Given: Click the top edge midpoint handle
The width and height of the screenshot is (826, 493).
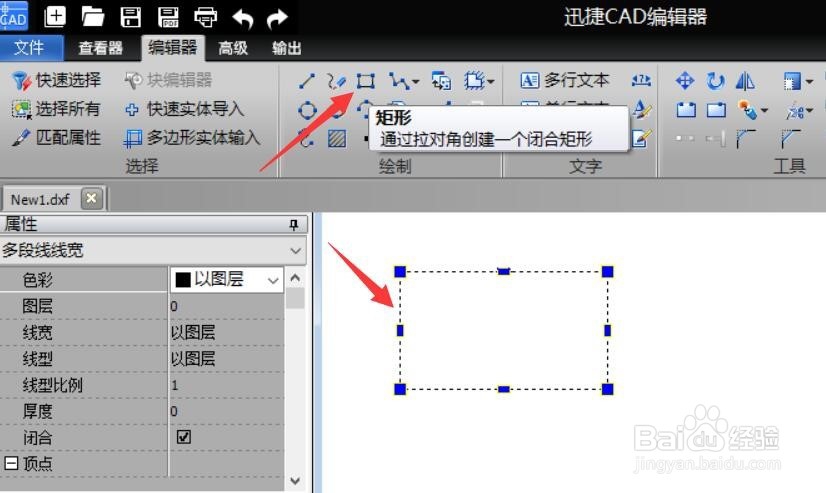Looking at the screenshot, I should coord(504,271).
